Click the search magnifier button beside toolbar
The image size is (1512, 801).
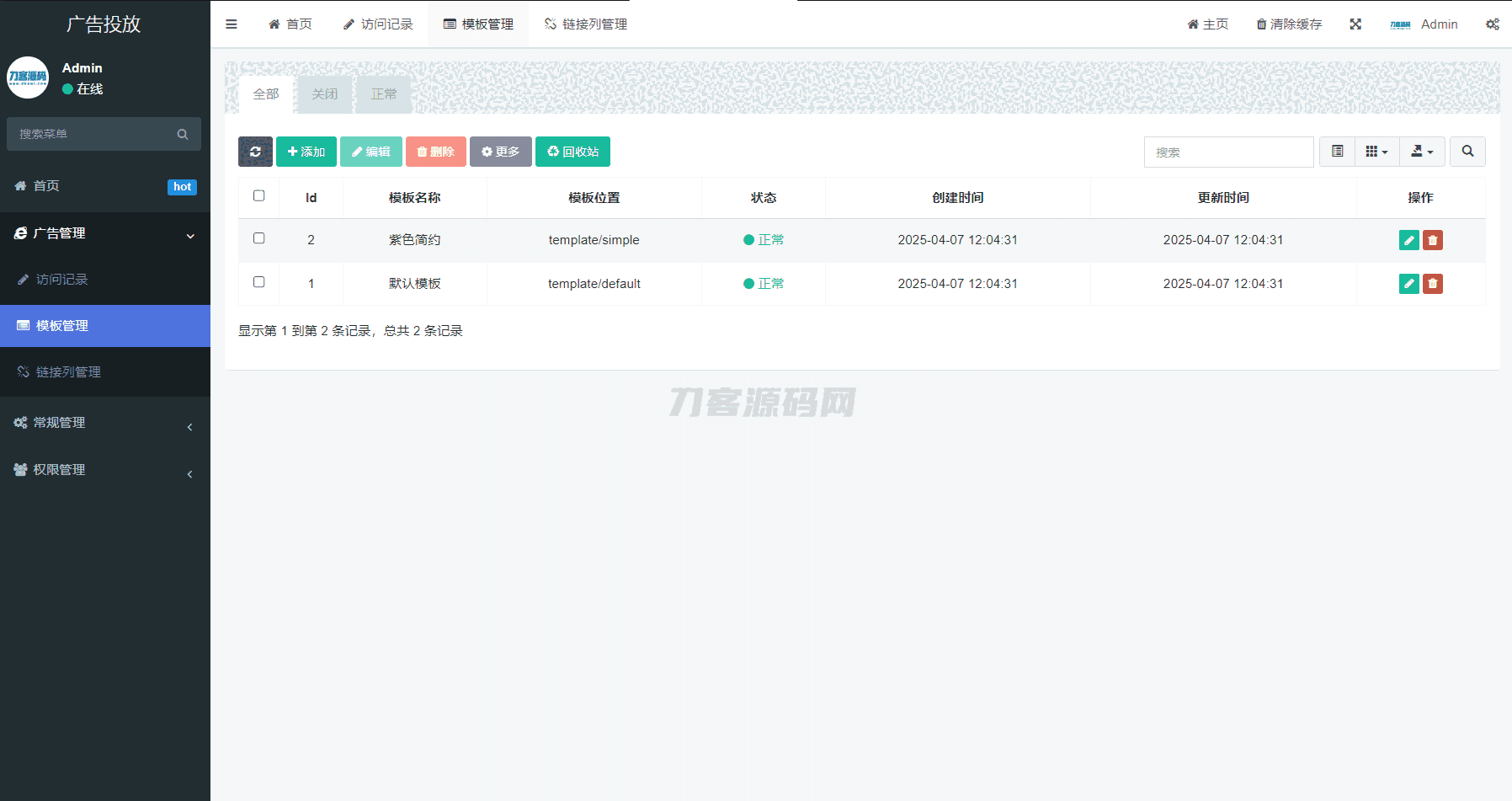coord(1467,152)
